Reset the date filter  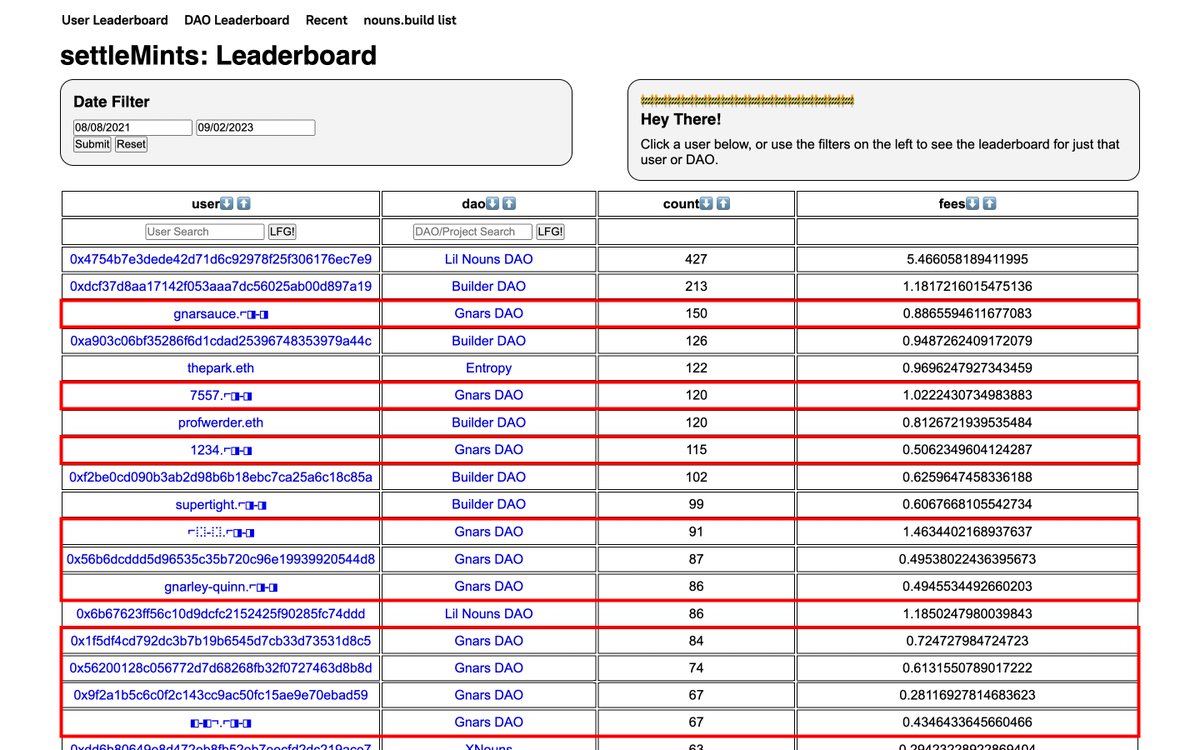click(x=131, y=144)
